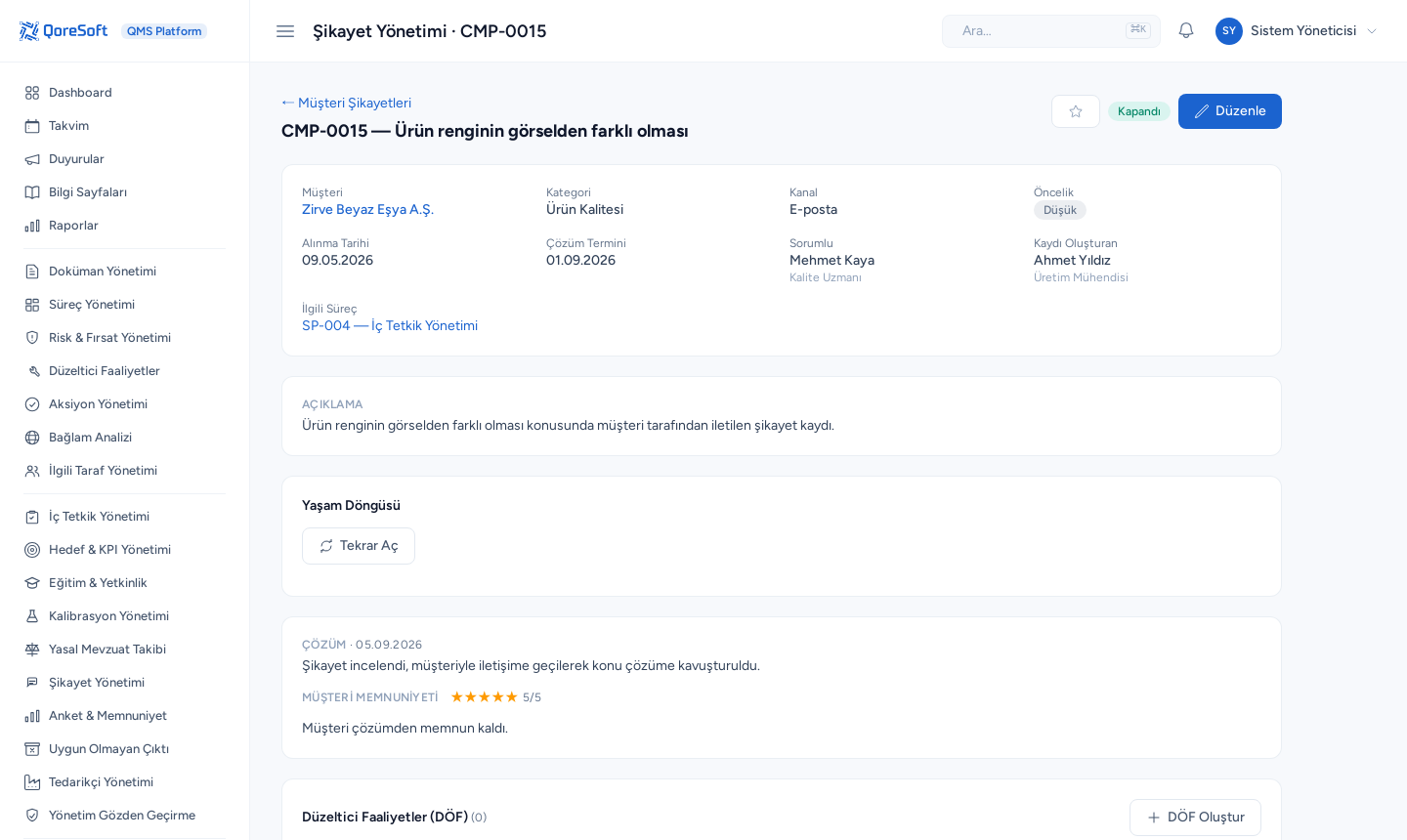Click the Doküman Yönetimi document icon
Viewport: 1407px width, 840px height.
pyautogui.click(x=32, y=272)
